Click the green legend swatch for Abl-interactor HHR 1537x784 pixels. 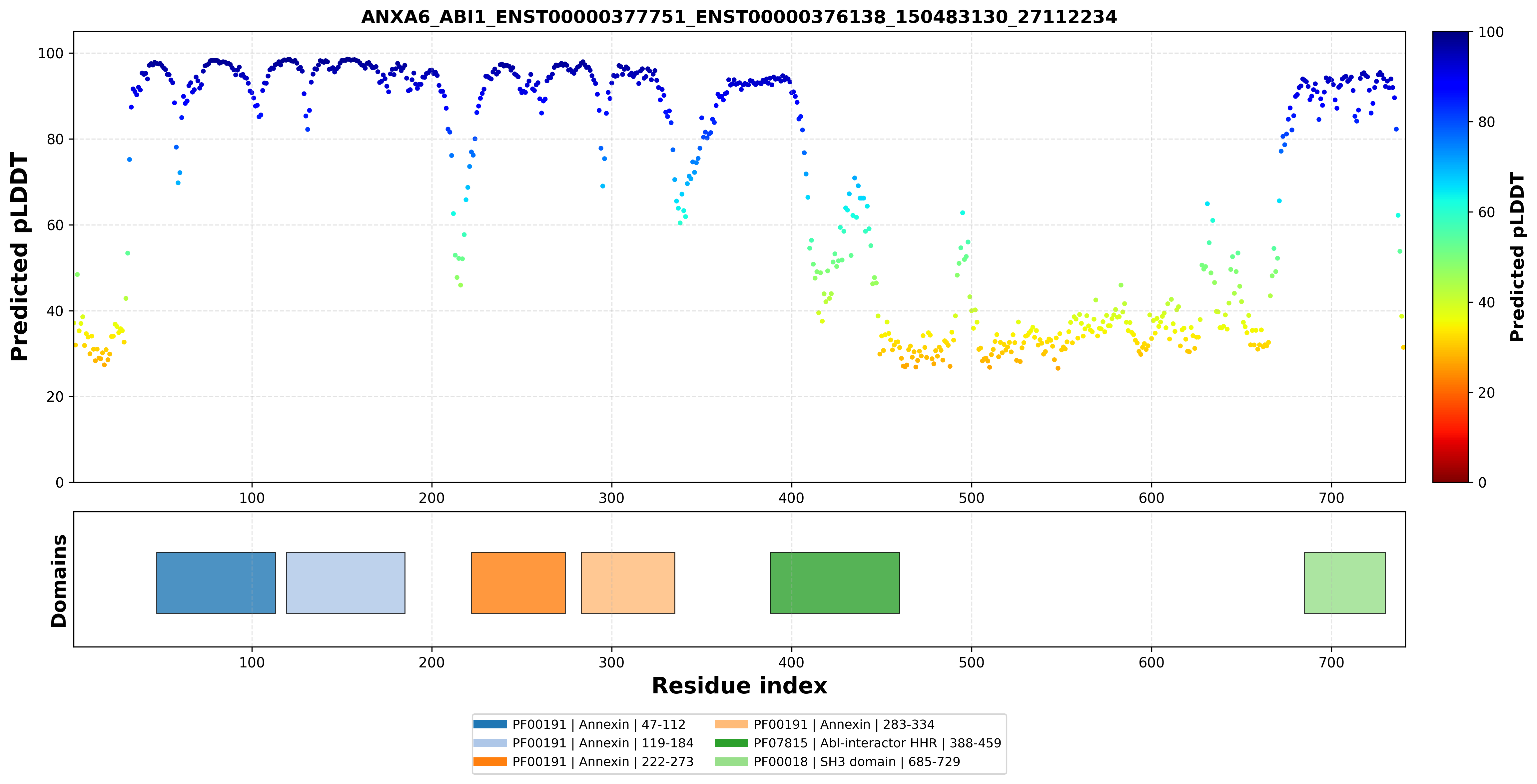point(731,743)
